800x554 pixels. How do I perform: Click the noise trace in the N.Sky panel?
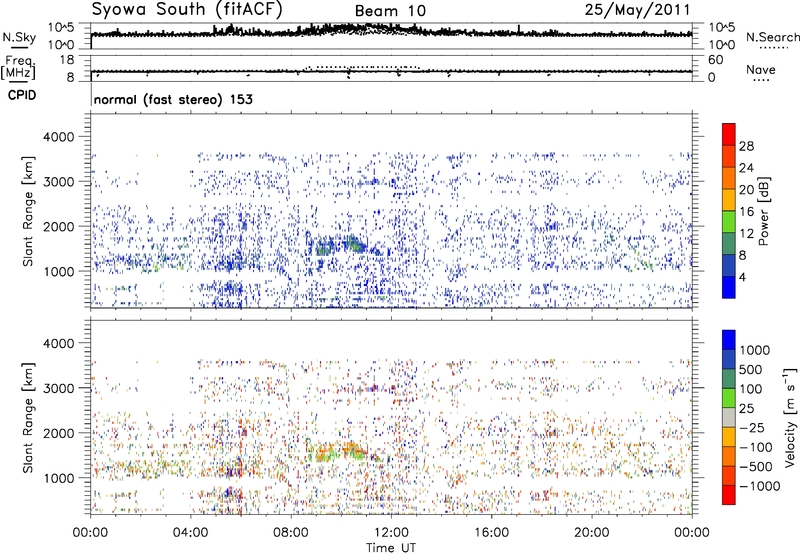(x=391, y=32)
